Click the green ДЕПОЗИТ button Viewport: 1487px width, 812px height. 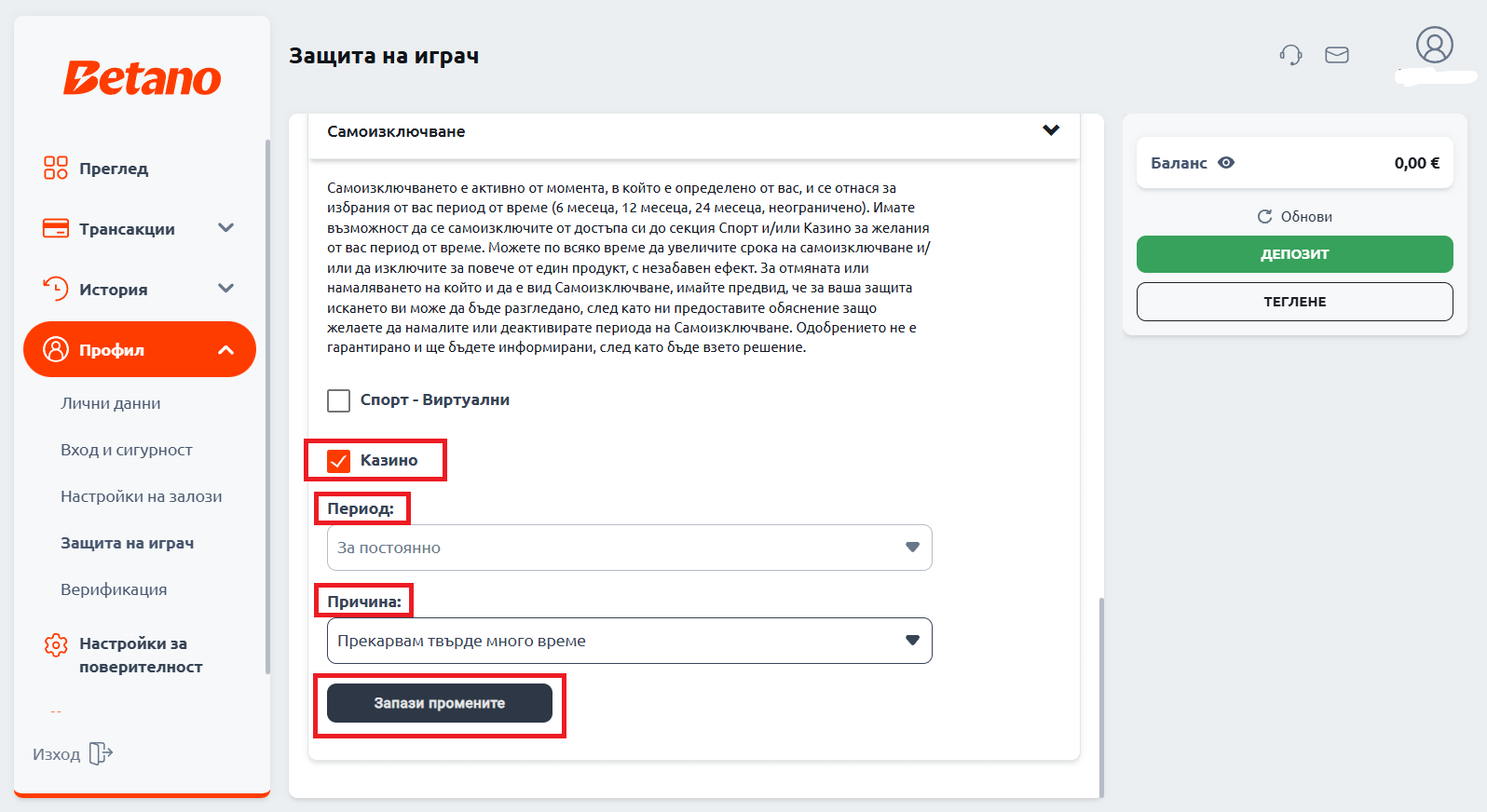pyautogui.click(x=1295, y=254)
